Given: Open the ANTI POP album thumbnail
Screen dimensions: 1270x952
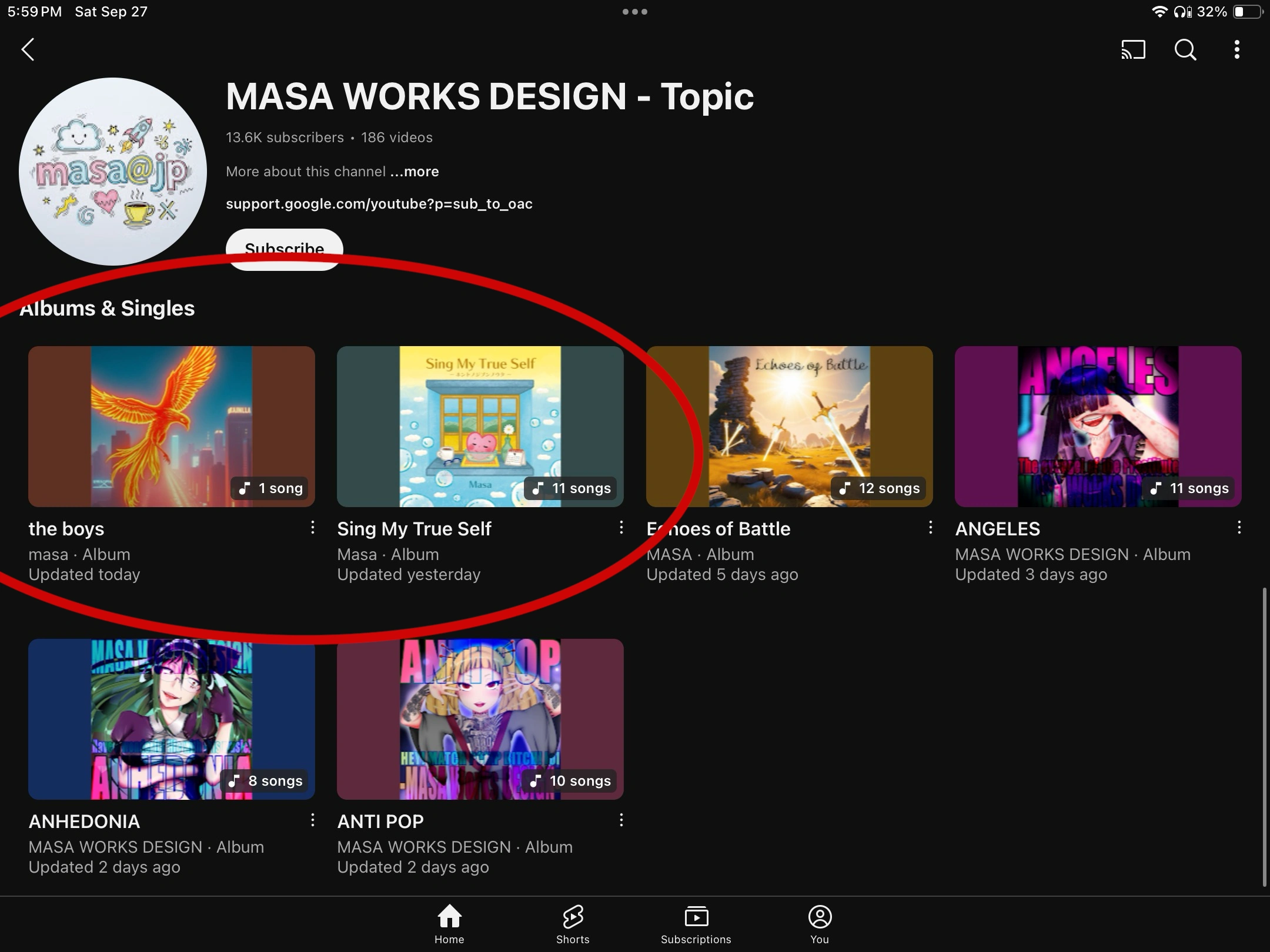Looking at the screenshot, I should (x=480, y=719).
